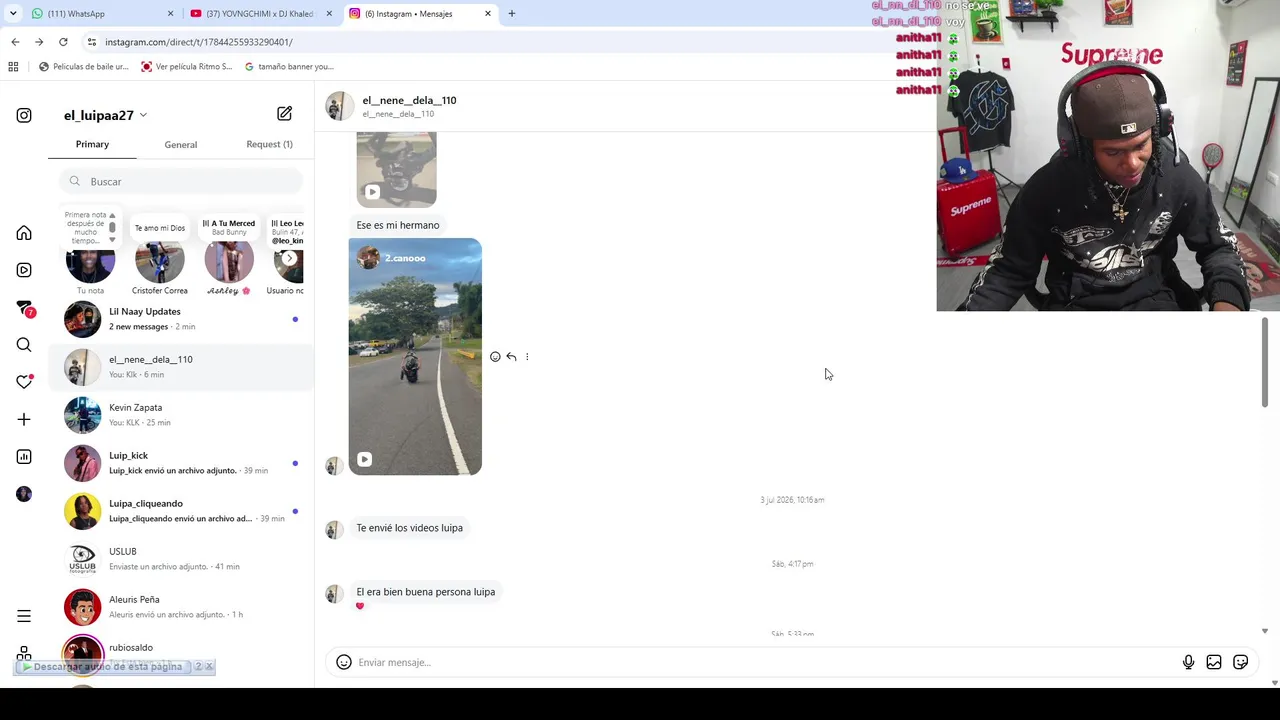Open the emoji picker in message box
This screenshot has width=1280, height=720.
point(343,662)
